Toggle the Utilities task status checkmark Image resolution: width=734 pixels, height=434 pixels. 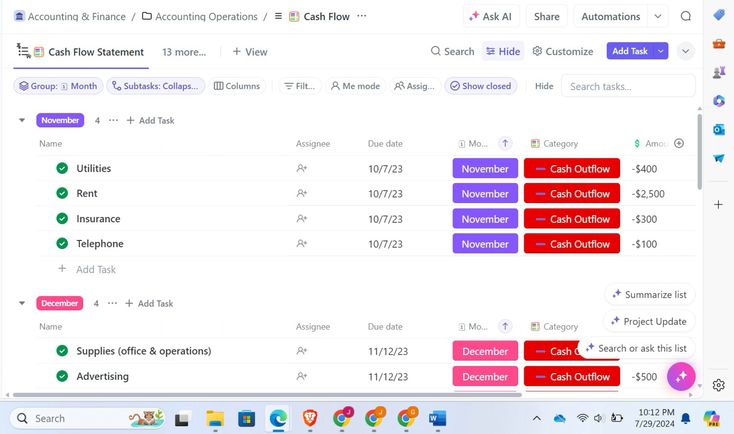tap(62, 168)
